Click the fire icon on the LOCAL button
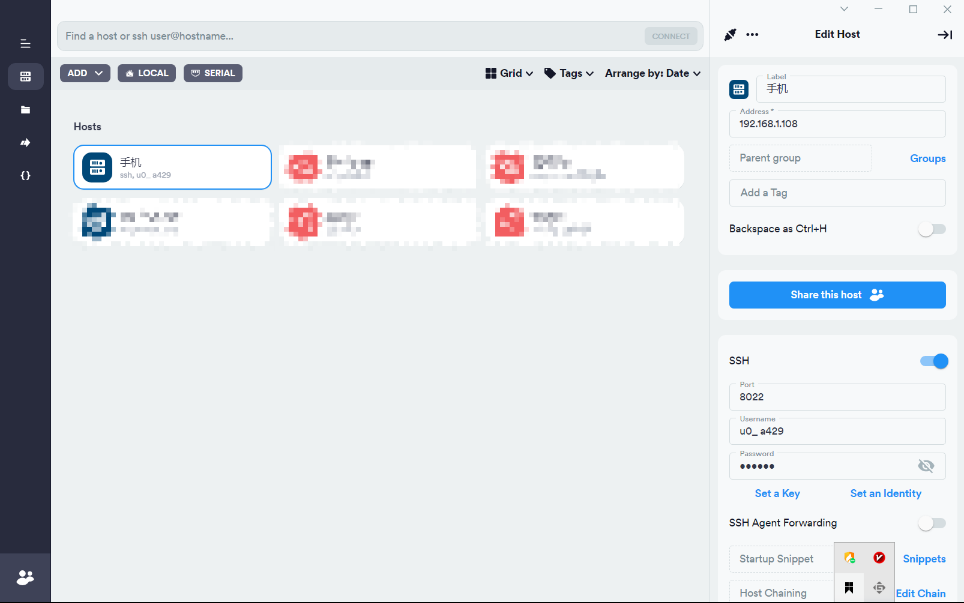This screenshot has height=603, width=964. pos(130,73)
